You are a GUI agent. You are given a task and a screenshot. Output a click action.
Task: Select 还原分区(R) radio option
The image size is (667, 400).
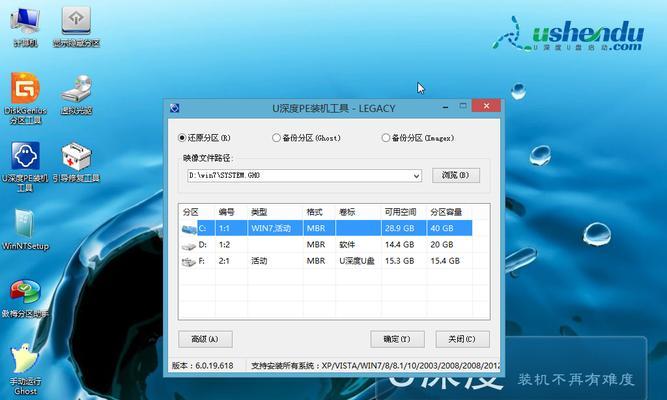click(205, 138)
